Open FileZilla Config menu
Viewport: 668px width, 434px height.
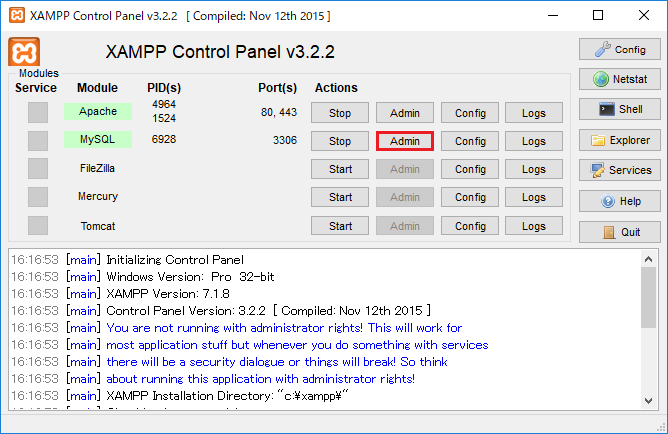pos(470,169)
